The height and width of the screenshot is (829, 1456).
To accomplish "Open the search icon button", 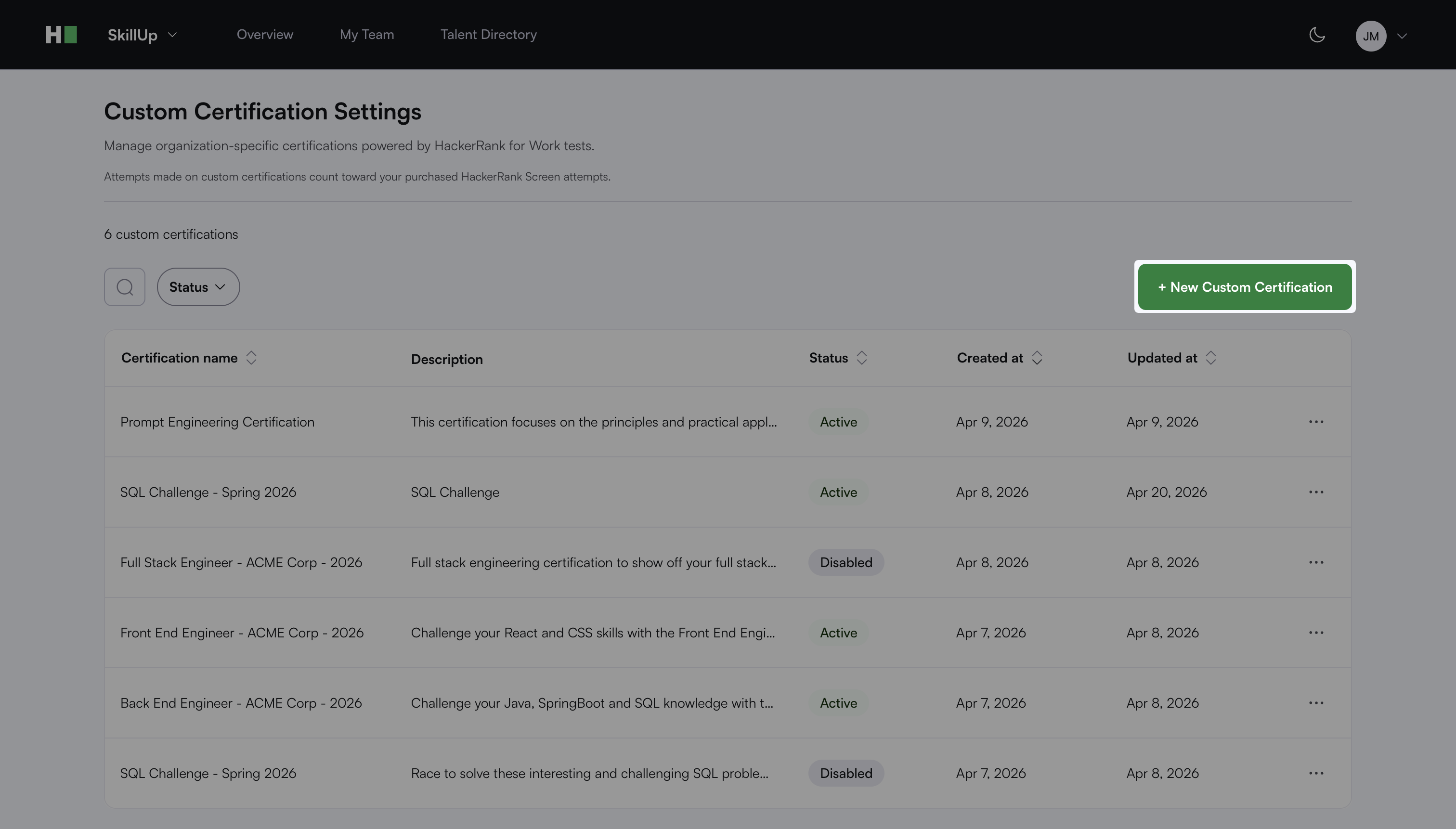I will tap(125, 287).
